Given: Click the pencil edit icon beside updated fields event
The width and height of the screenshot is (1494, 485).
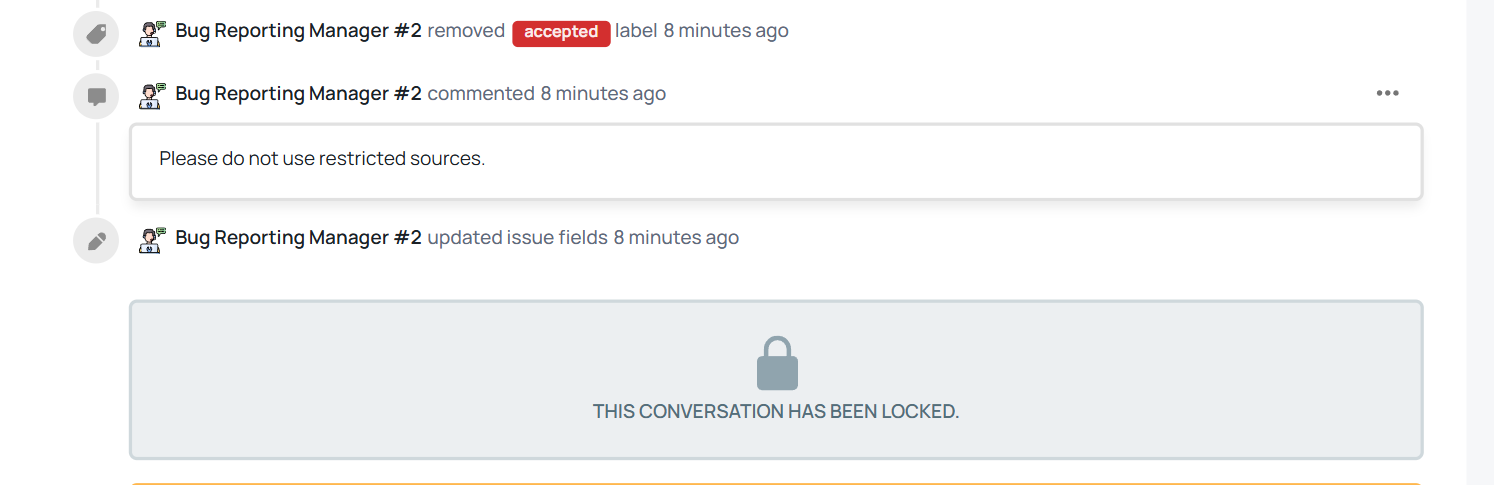Looking at the screenshot, I should pos(97,241).
